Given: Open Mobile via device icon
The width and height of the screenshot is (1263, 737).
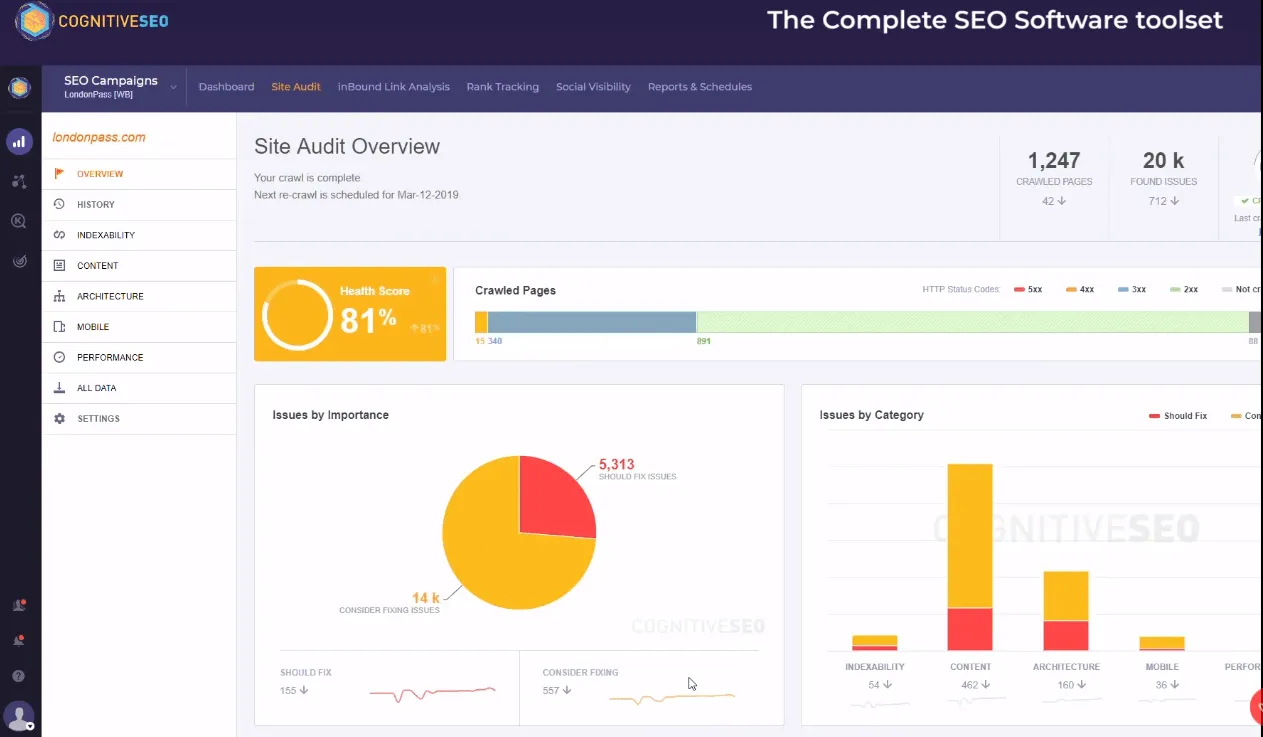Looking at the screenshot, I should point(59,327).
